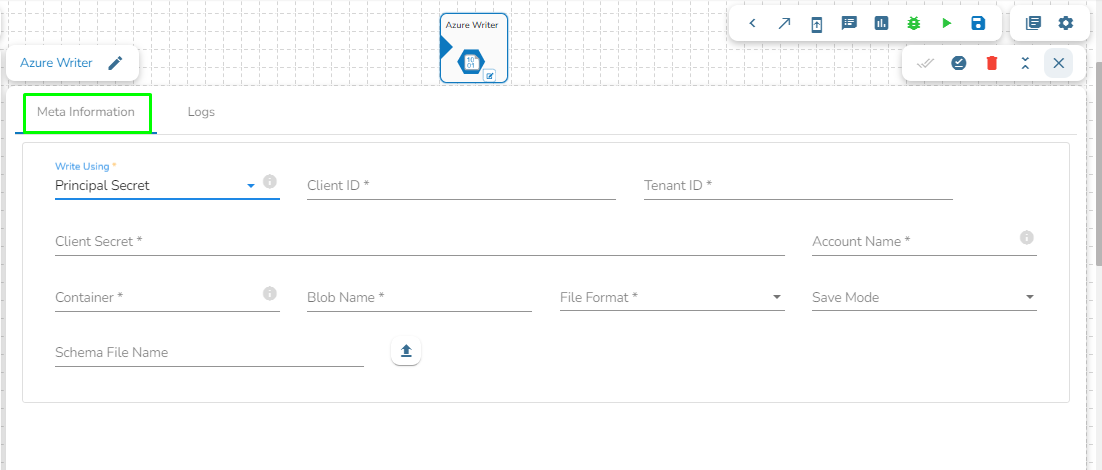Viewport: 1102px width, 470px height.
Task: Click the upload schema file arrow button
Action: [406, 351]
